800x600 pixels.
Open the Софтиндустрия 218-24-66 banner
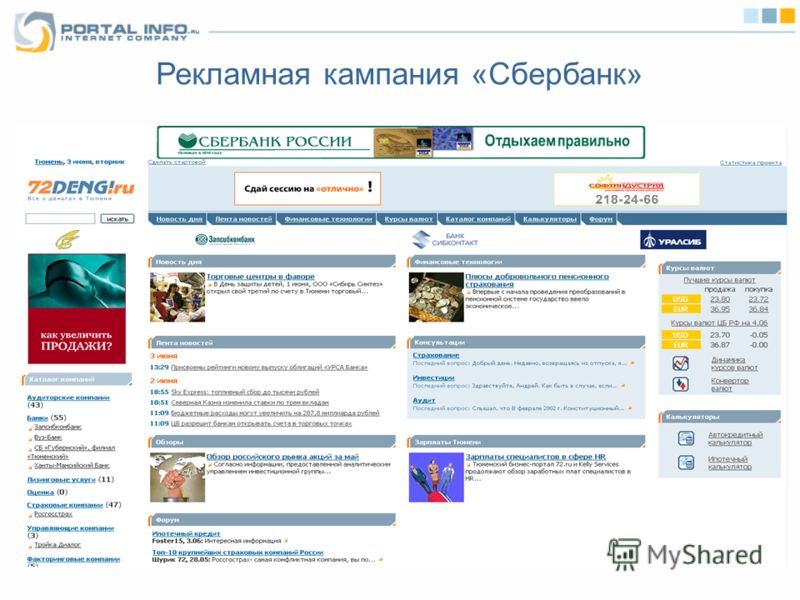[x=627, y=189]
